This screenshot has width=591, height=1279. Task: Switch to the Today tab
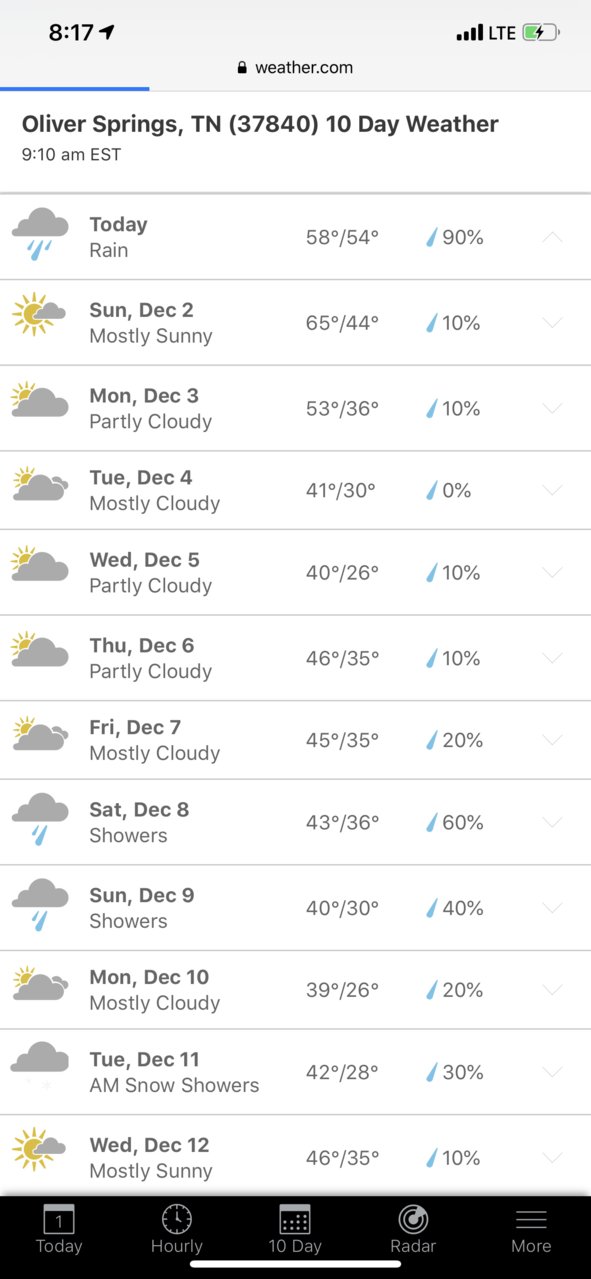click(x=59, y=1229)
